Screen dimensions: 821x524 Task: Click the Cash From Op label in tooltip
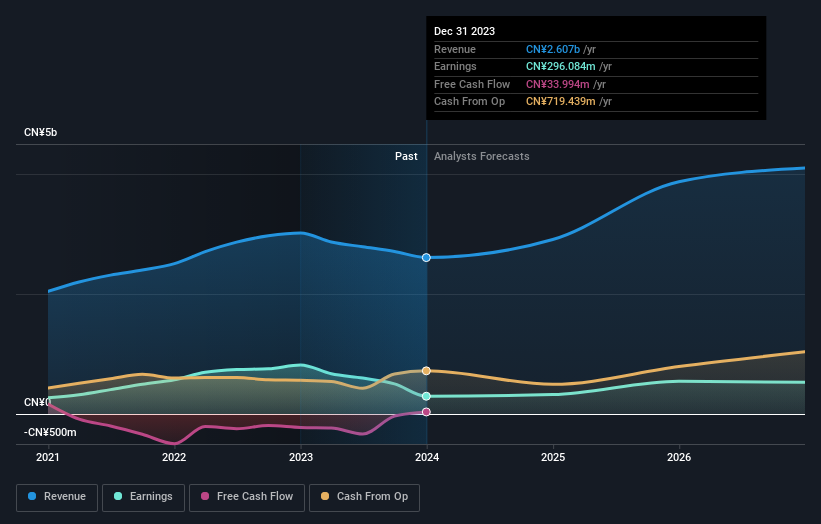(x=469, y=102)
